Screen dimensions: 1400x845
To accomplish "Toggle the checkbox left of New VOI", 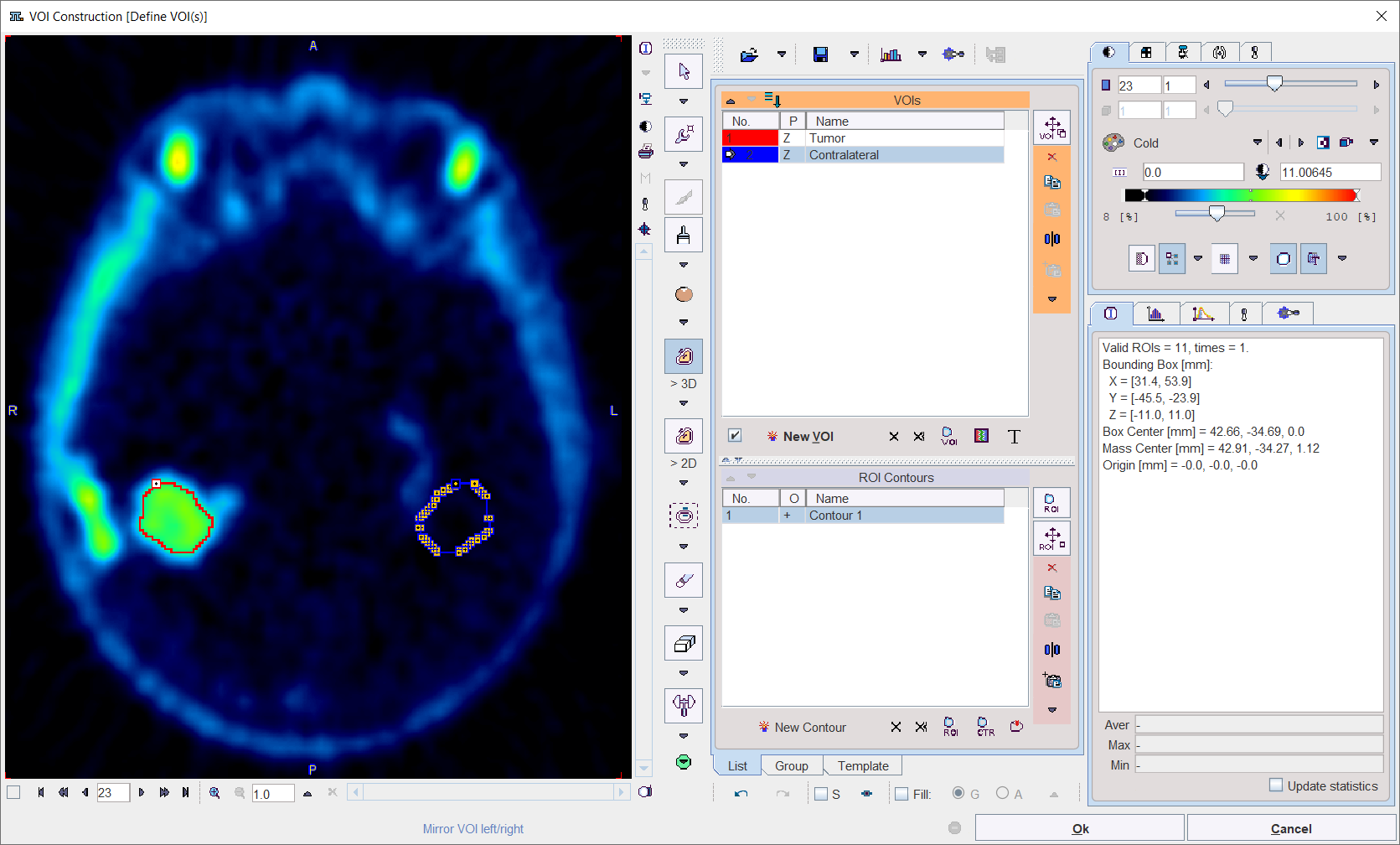I will (735, 436).
